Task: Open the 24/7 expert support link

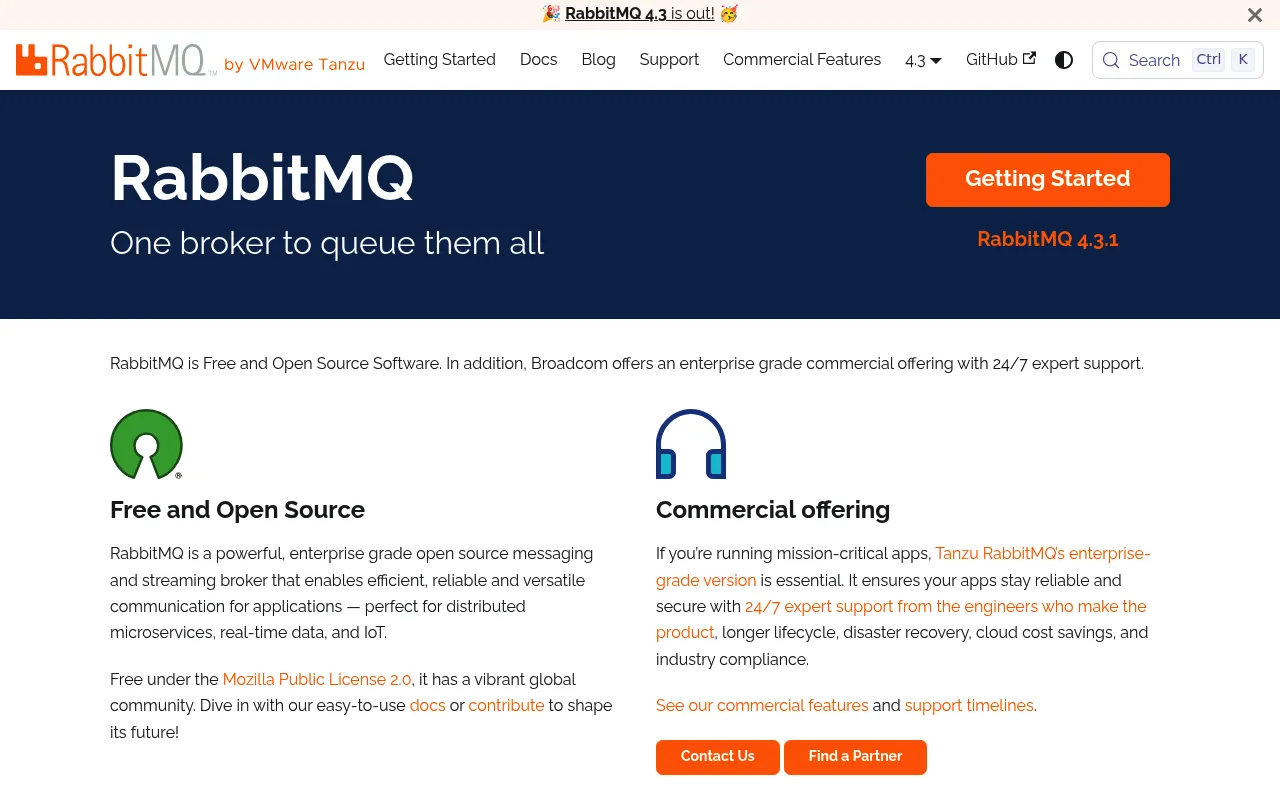Action: pos(901,619)
